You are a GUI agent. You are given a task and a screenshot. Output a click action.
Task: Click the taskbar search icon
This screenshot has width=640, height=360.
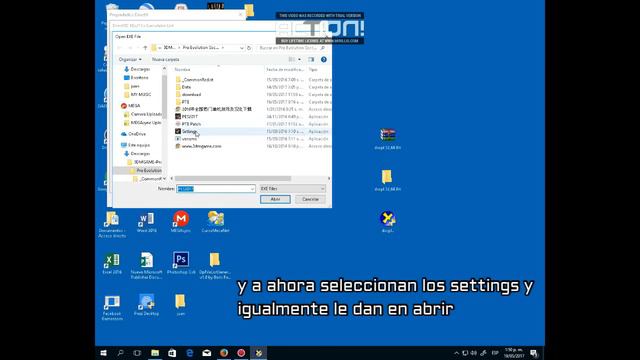point(120,353)
